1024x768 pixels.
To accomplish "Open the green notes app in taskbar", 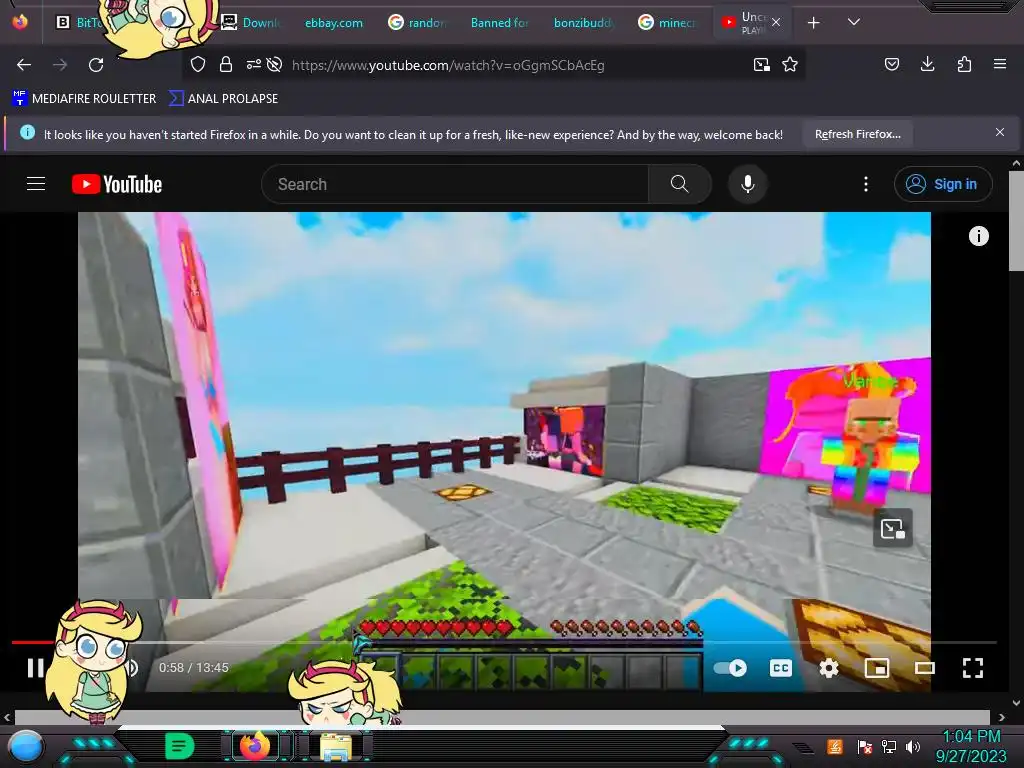I will click(x=180, y=746).
